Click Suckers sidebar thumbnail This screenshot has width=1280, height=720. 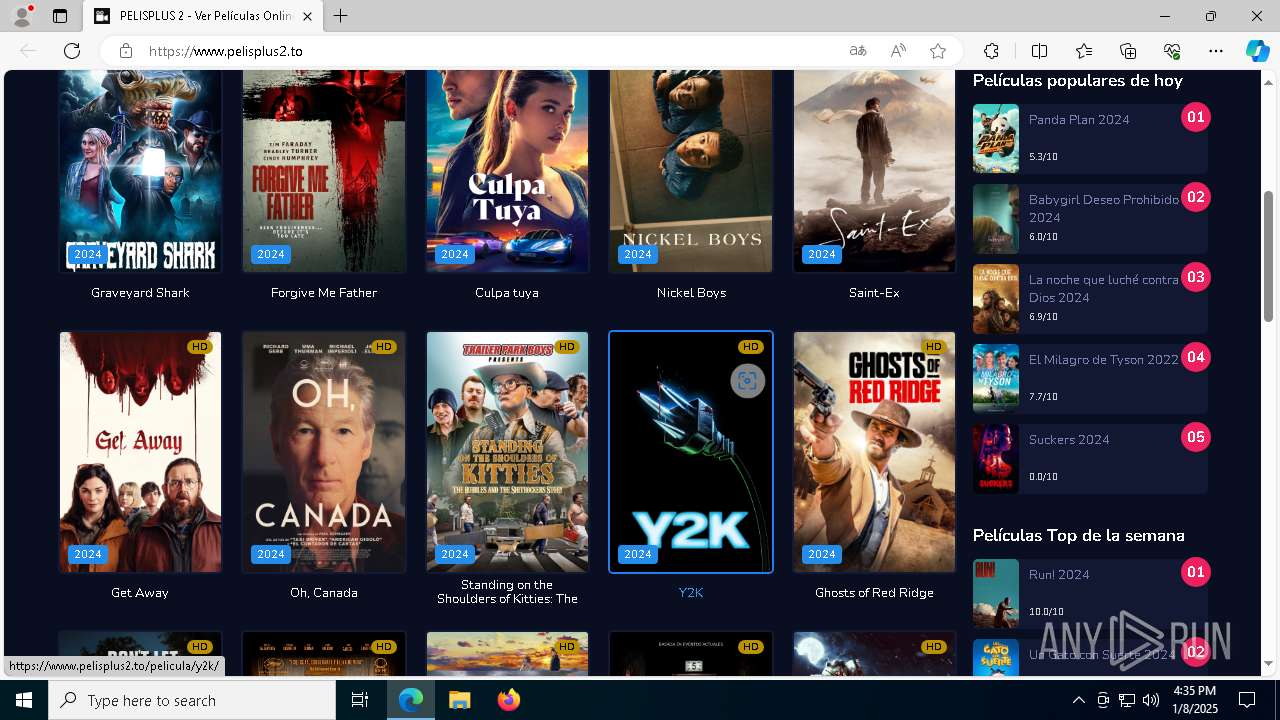click(996, 459)
